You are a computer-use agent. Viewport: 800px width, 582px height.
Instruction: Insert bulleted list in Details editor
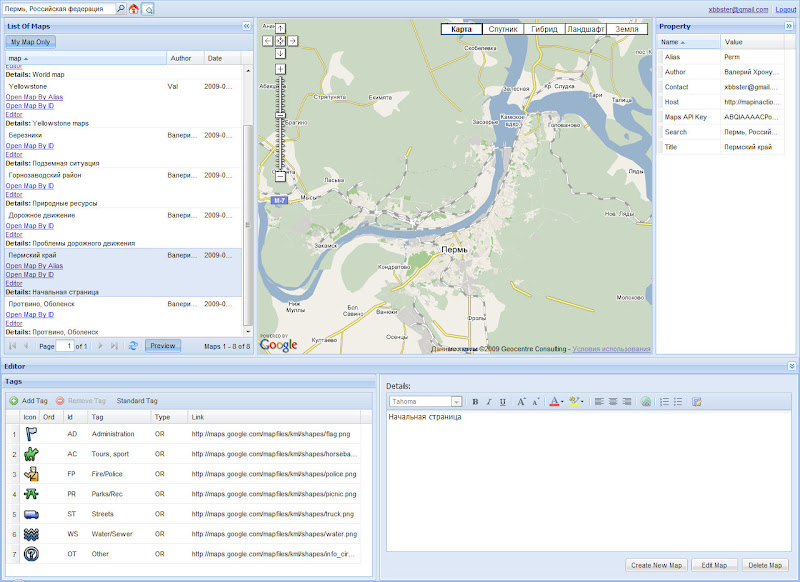[678, 402]
